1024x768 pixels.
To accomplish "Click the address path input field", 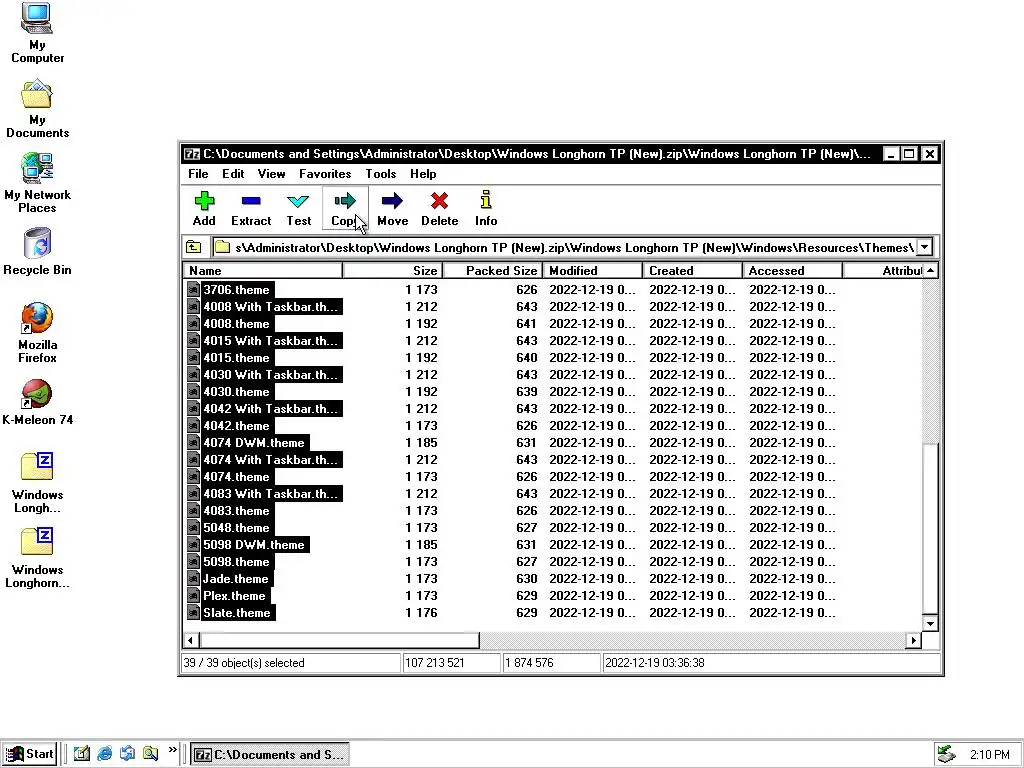I will 564,248.
